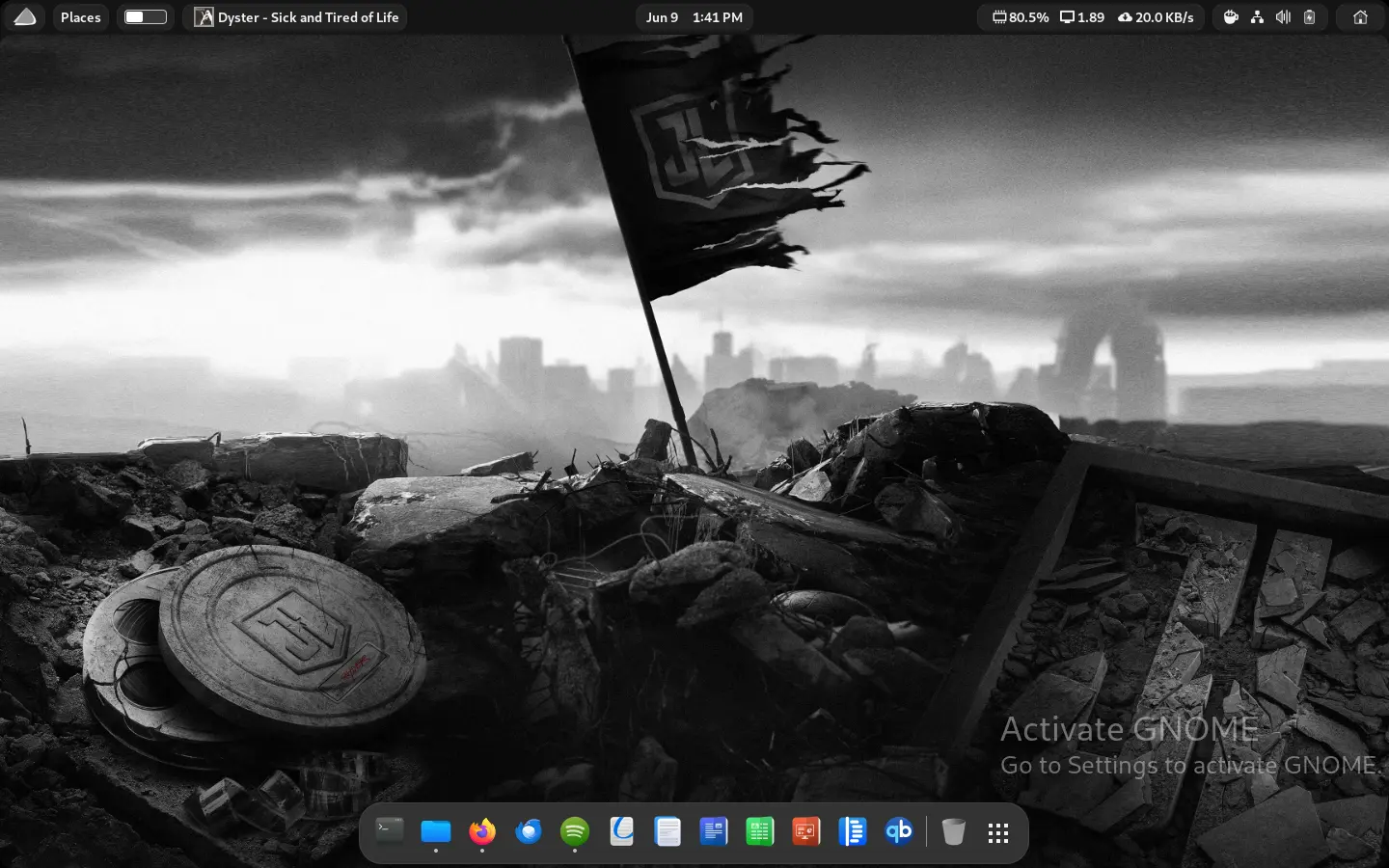
Task: Open the Places menu
Action: coord(81,17)
